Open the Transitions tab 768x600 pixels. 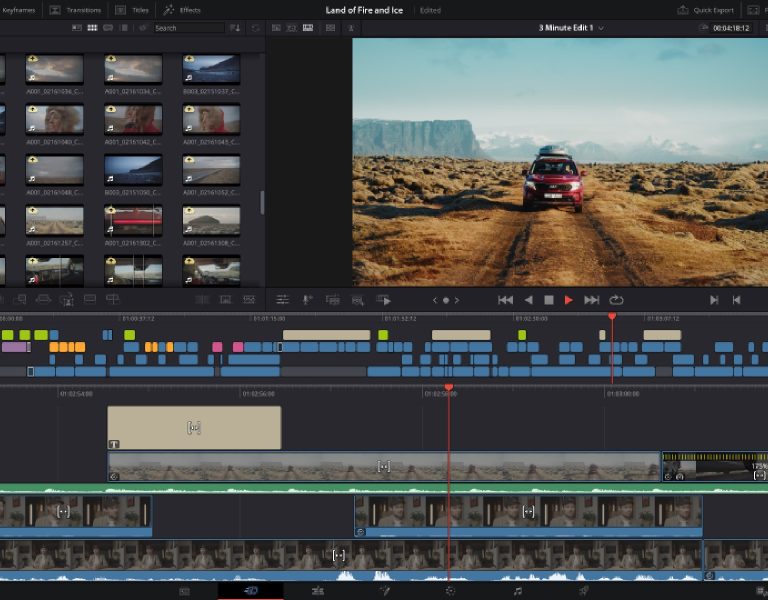(75, 10)
